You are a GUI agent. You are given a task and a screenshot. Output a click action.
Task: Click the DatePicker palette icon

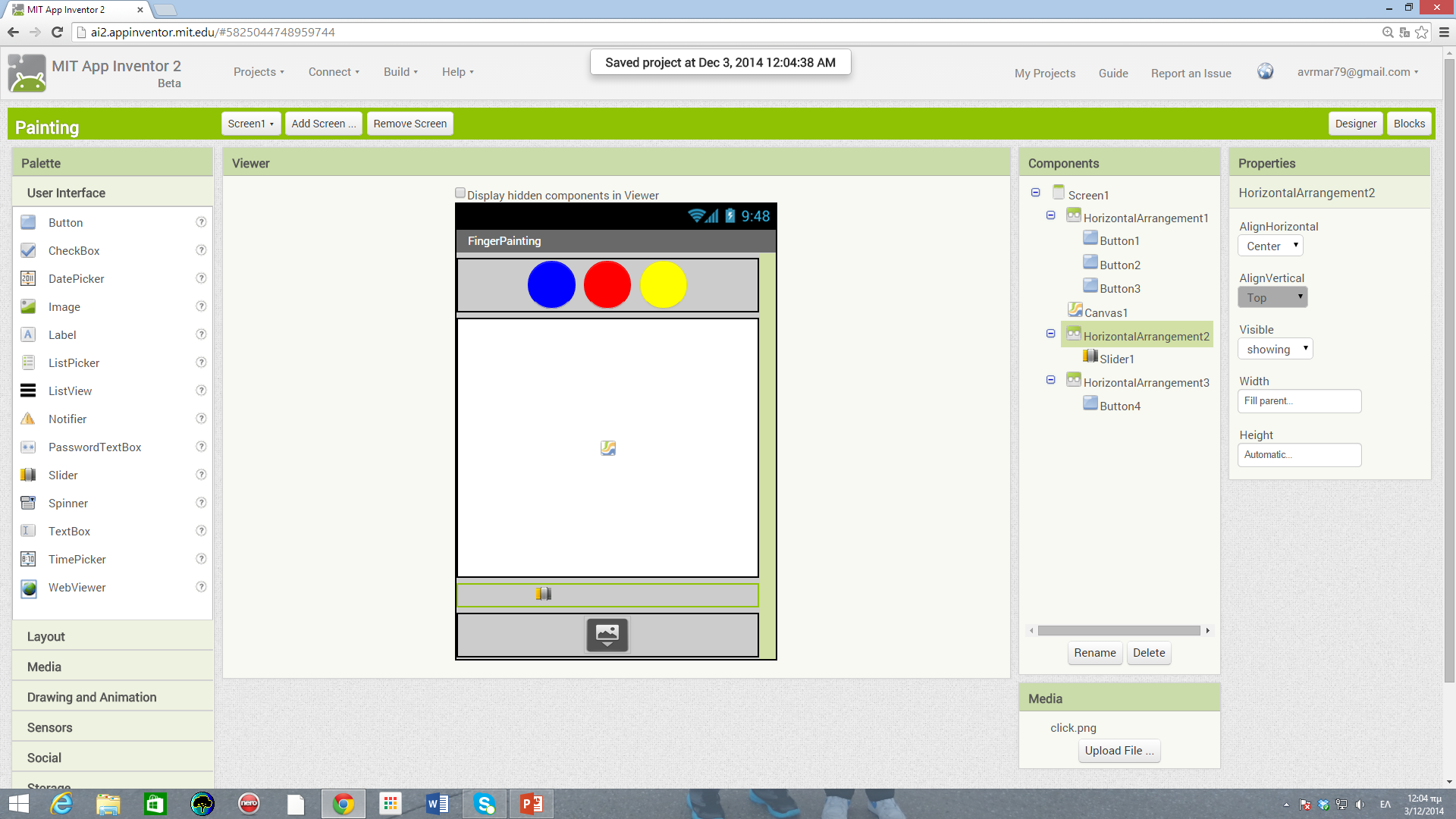tap(28, 278)
